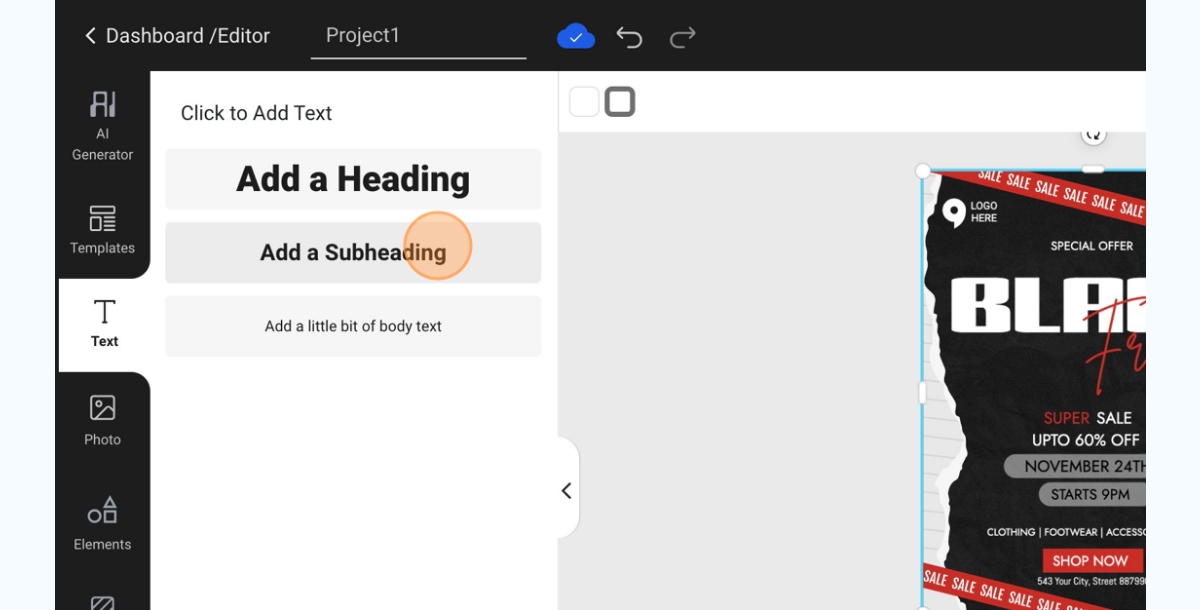Go back to Dashboard using back arrow
1200x610 pixels.
click(x=90, y=36)
